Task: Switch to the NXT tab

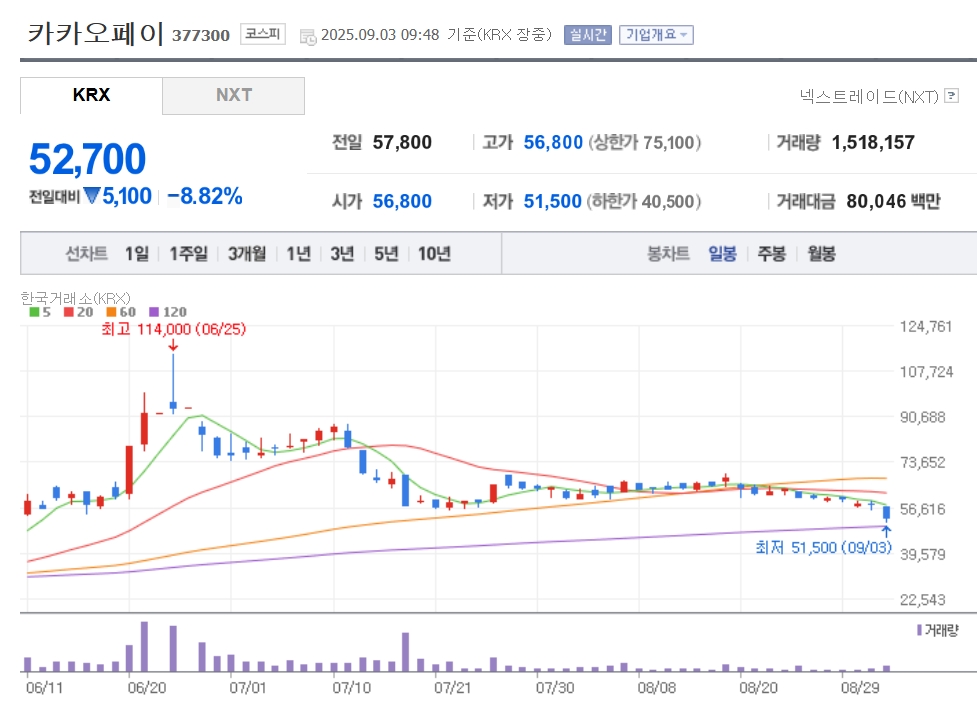Action: (x=234, y=95)
